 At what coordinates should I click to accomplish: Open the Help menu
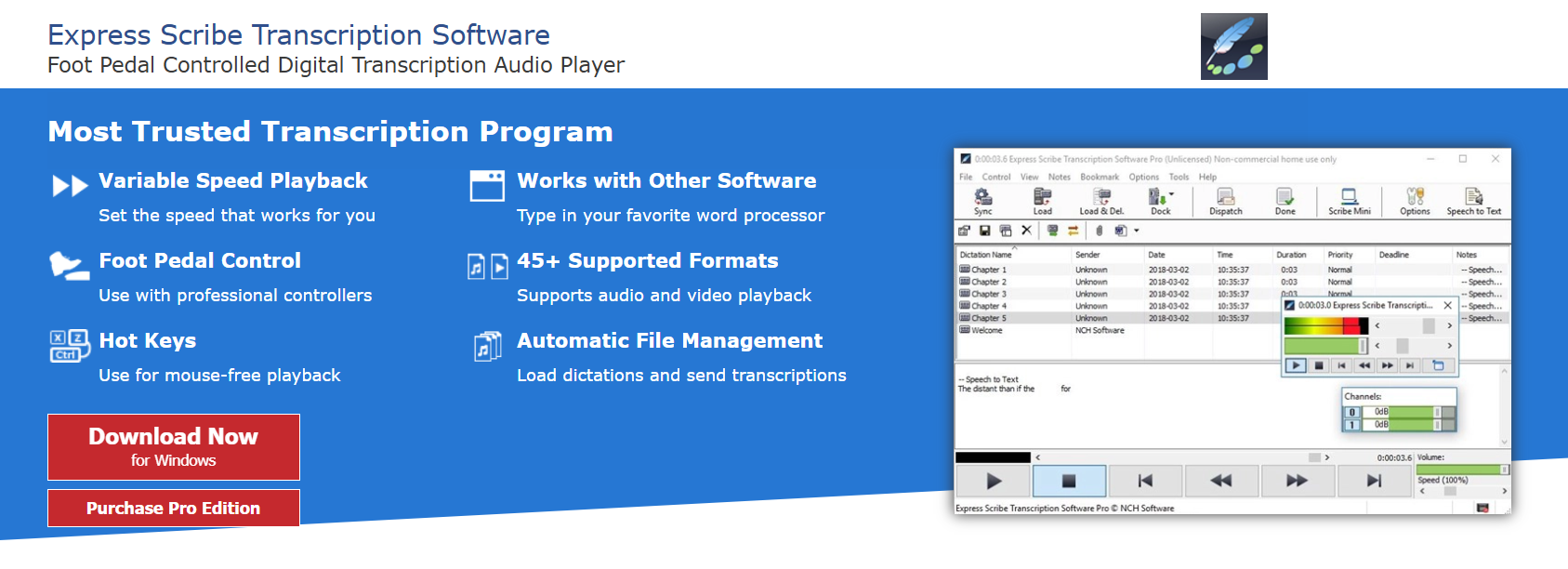pyautogui.click(x=1207, y=177)
